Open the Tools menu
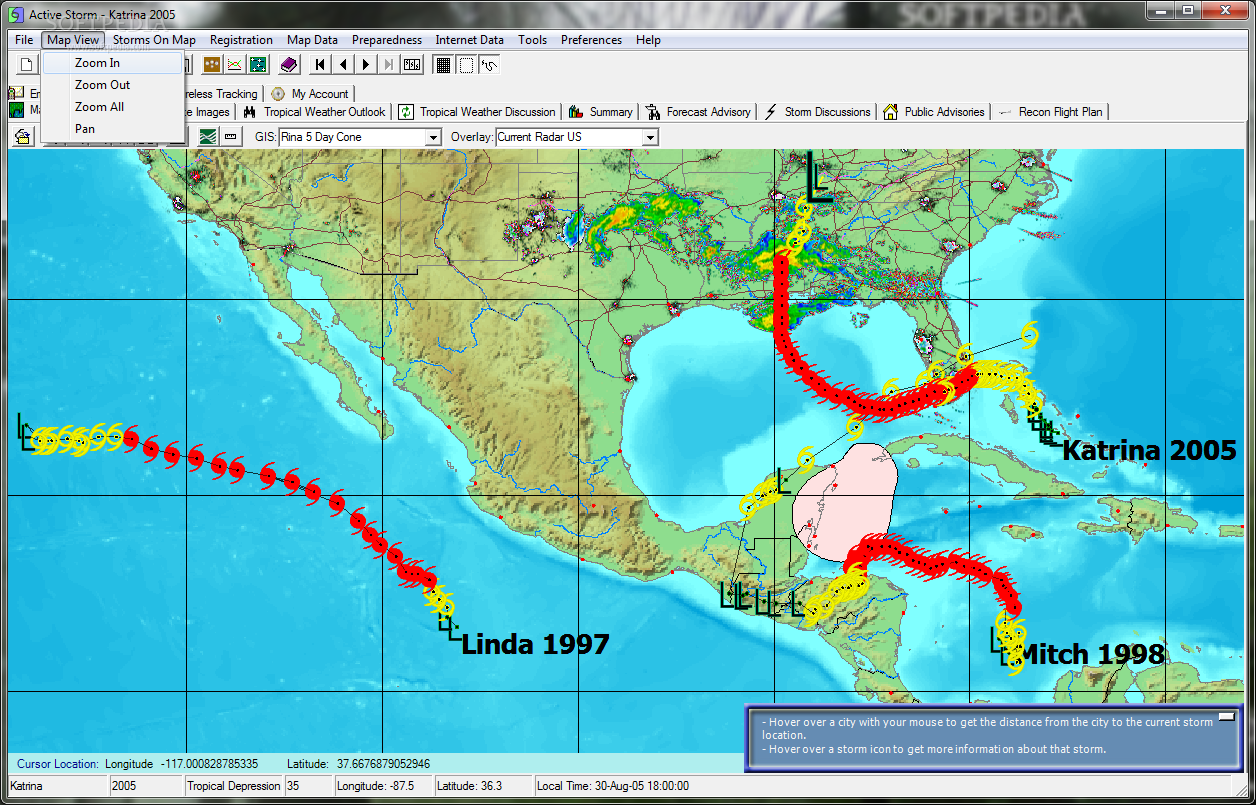This screenshot has width=1256, height=805. pyautogui.click(x=532, y=40)
